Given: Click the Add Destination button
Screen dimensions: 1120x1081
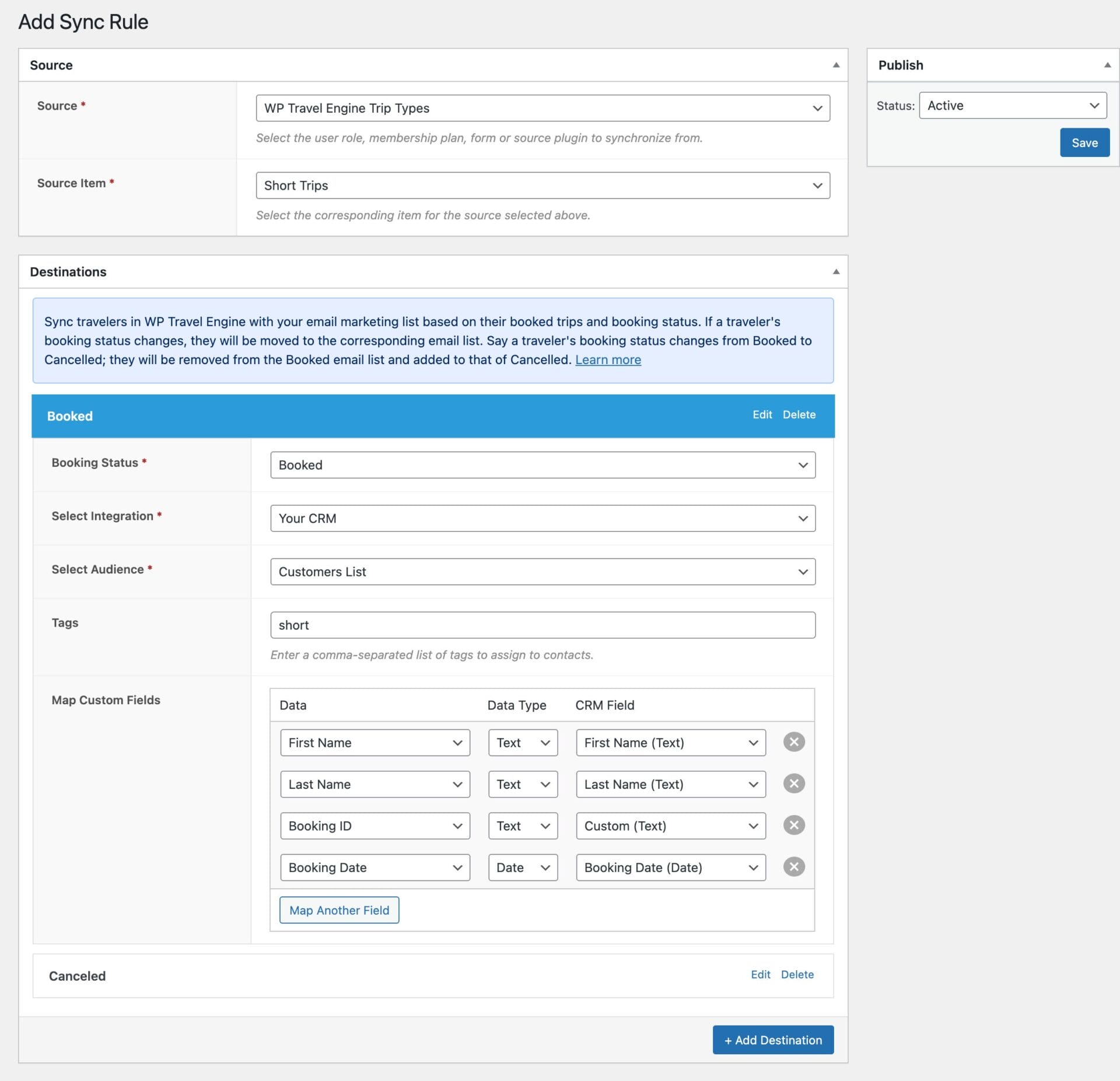Looking at the screenshot, I should click(773, 1040).
